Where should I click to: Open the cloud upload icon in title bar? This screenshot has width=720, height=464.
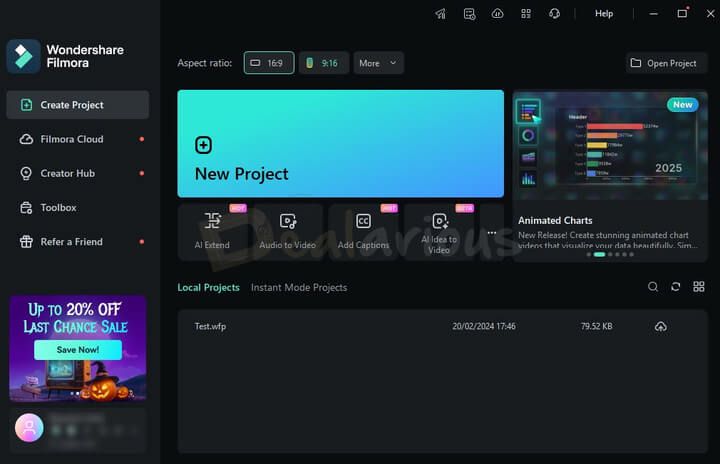(x=497, y=14)
